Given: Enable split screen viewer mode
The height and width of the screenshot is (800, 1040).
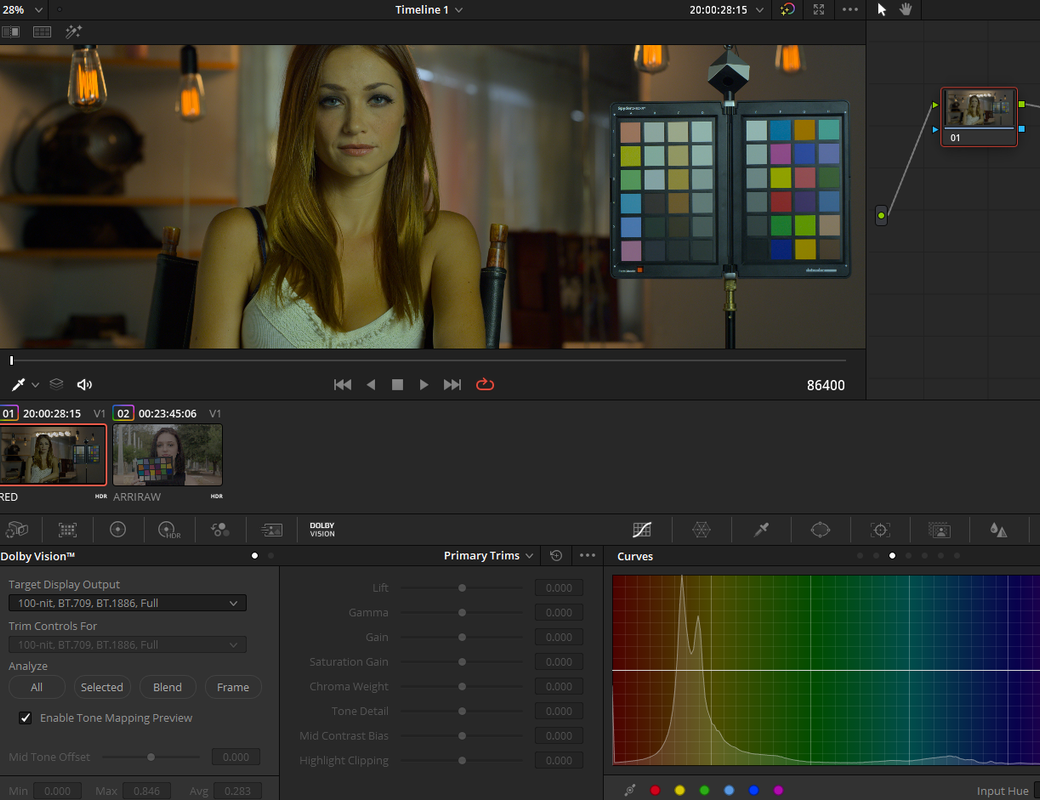Looking at the screenshot, I should (x=42, y=32).
